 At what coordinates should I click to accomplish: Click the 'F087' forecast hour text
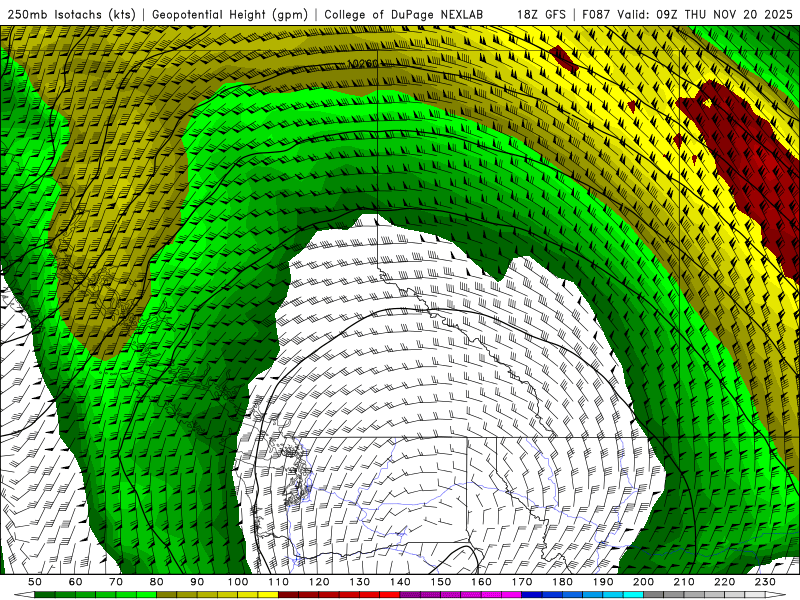(597, 14)
